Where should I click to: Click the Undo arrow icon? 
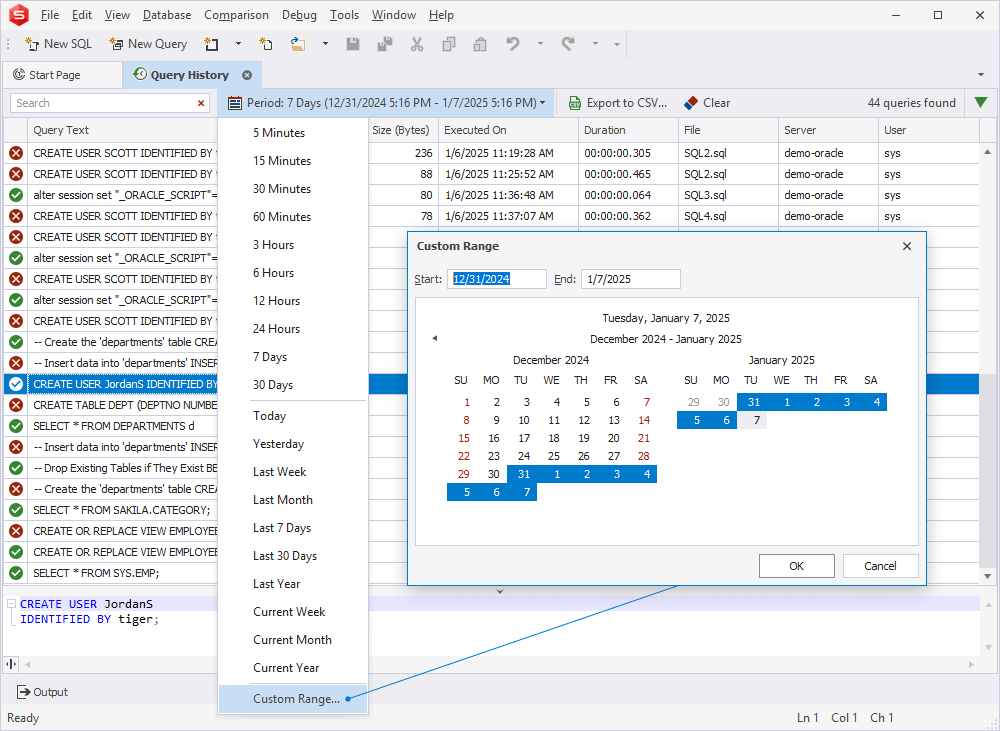tap(513, 44)
